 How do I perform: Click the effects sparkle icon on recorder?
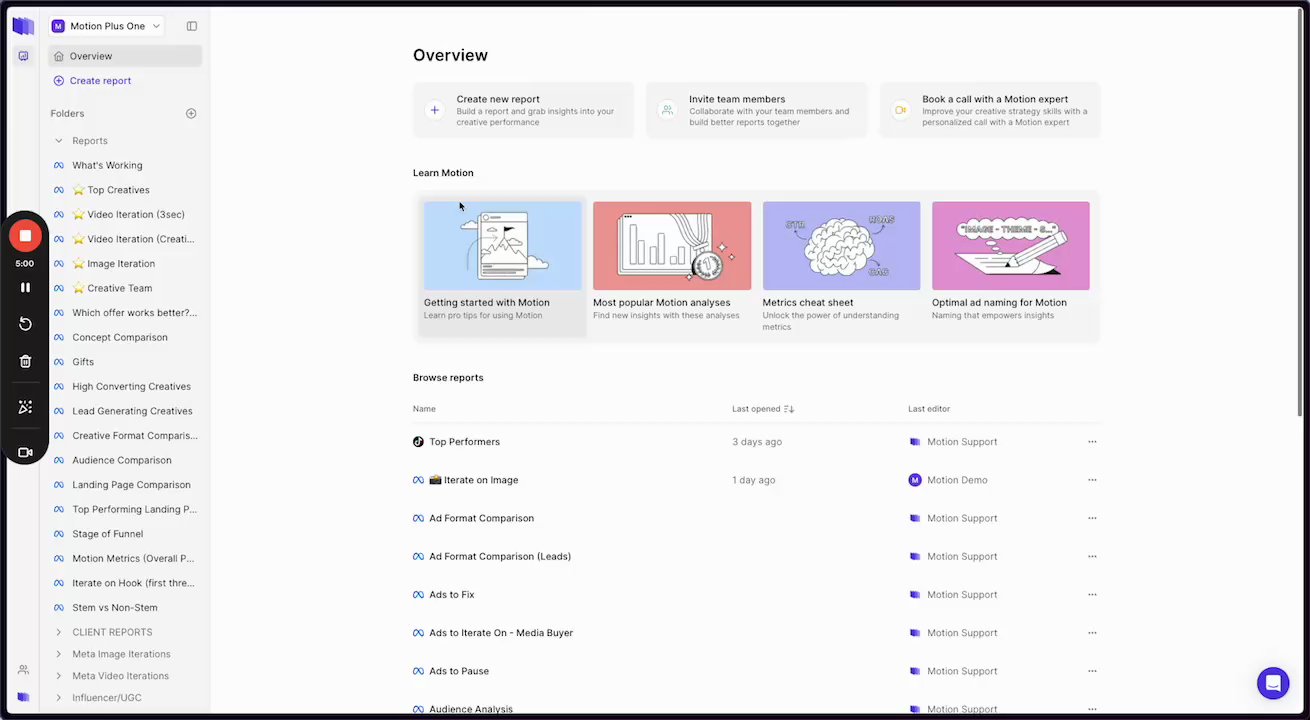pyautogui.click(x=25, y=407)
